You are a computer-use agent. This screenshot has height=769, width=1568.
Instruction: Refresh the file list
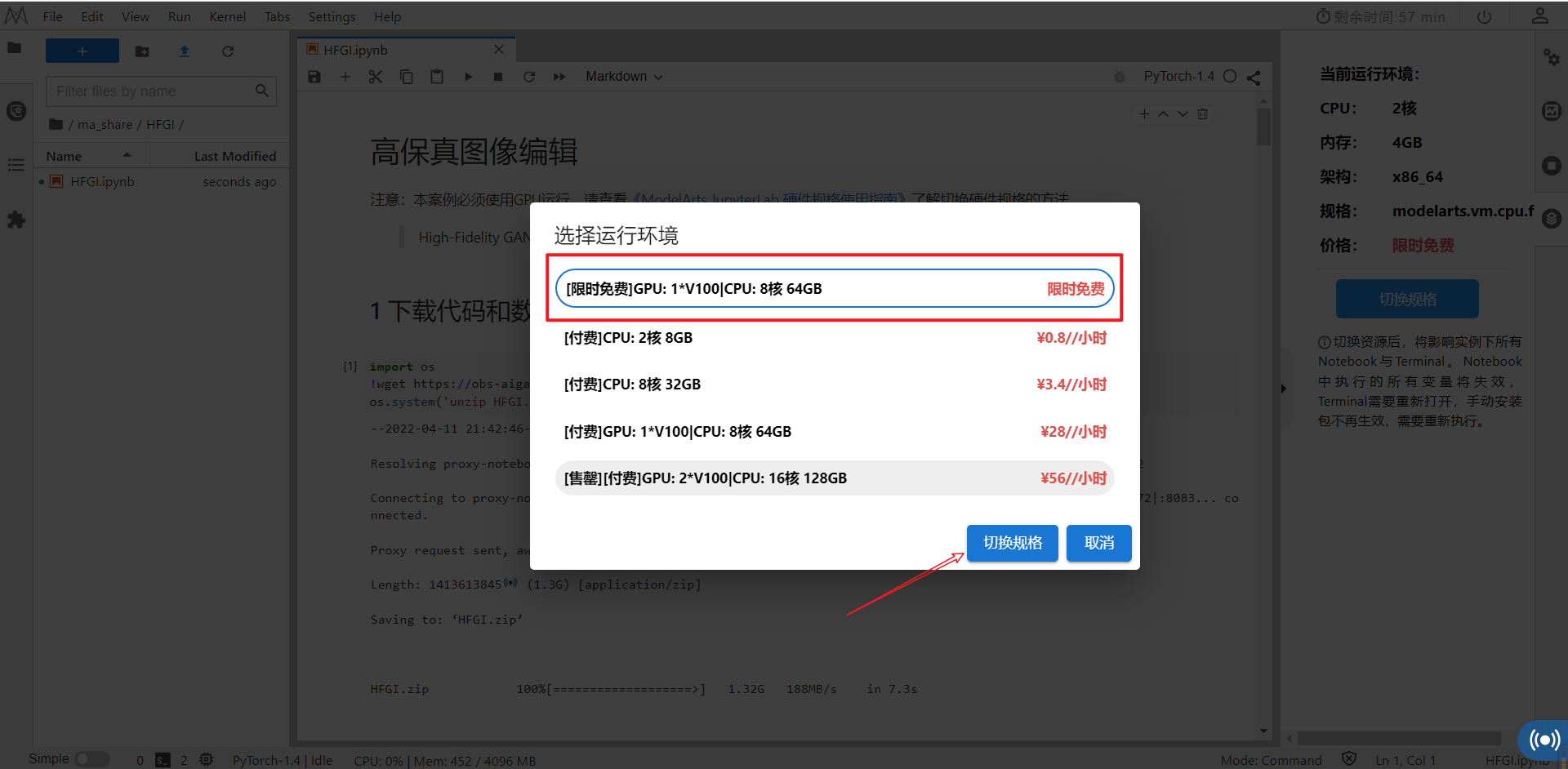pos(228,51)
